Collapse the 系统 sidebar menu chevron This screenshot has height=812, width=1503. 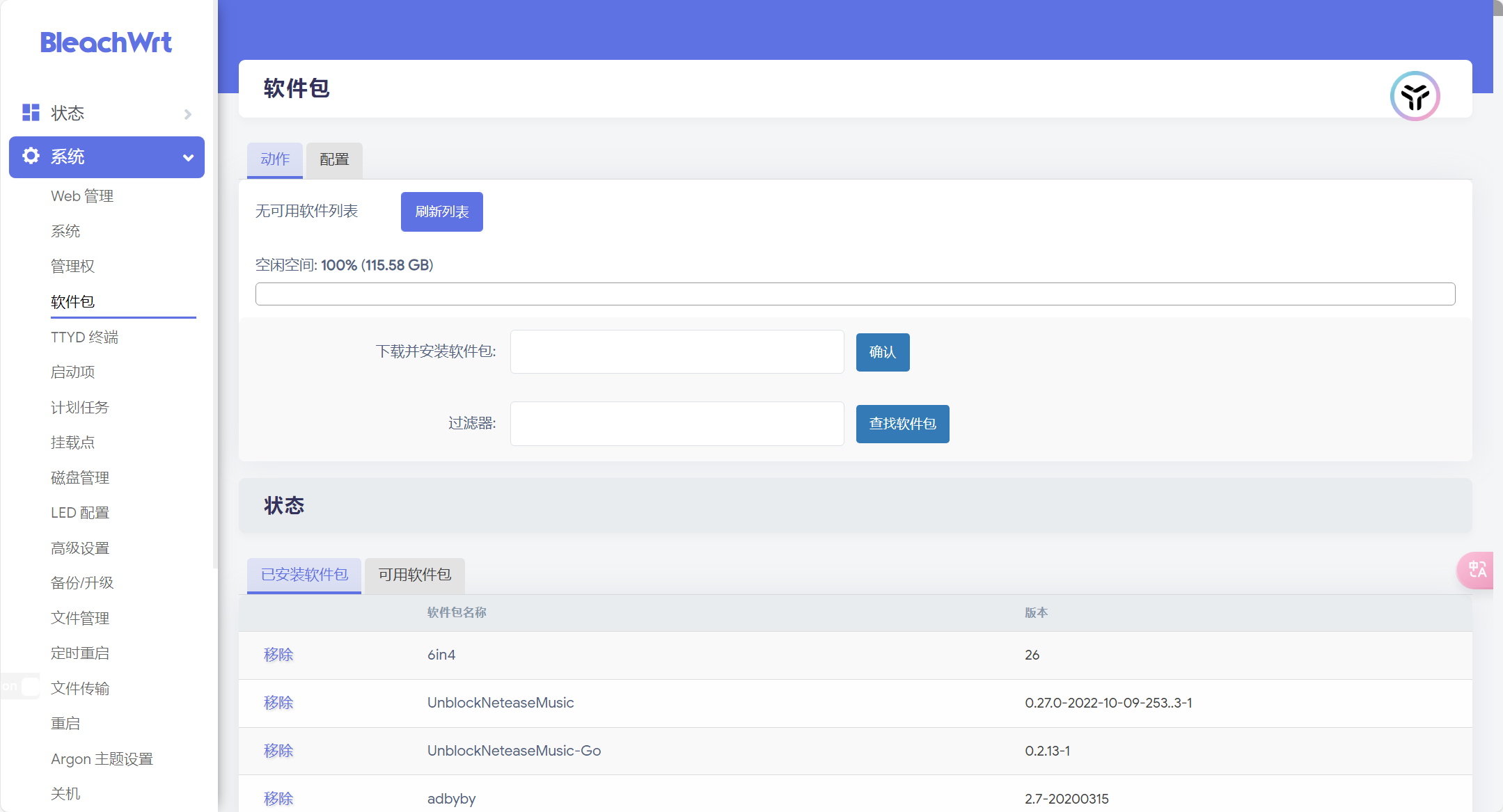[x=187, y=158]
